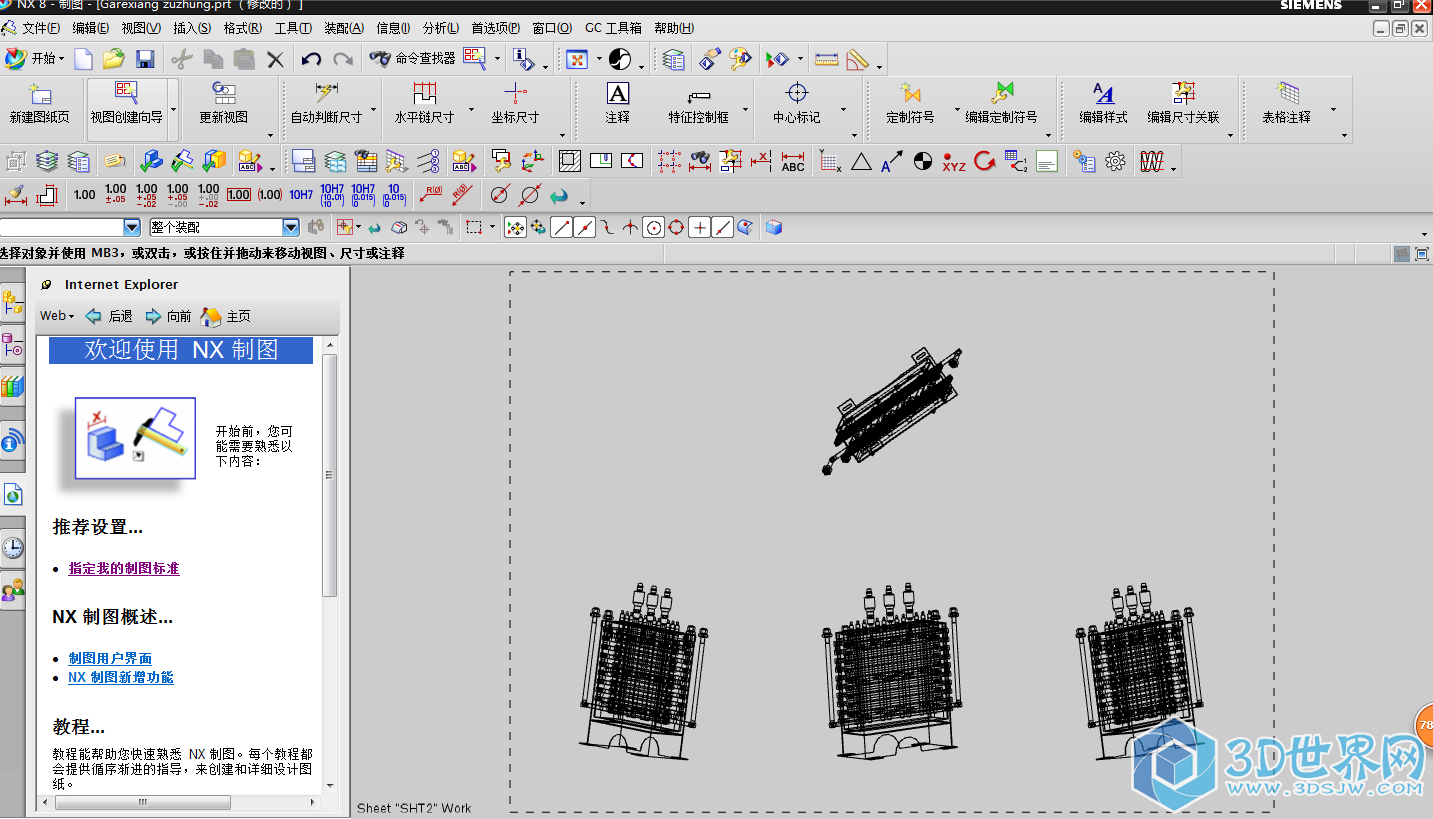
Task: Select 定制符号 custom symbol tool
Action: [910, 104]
